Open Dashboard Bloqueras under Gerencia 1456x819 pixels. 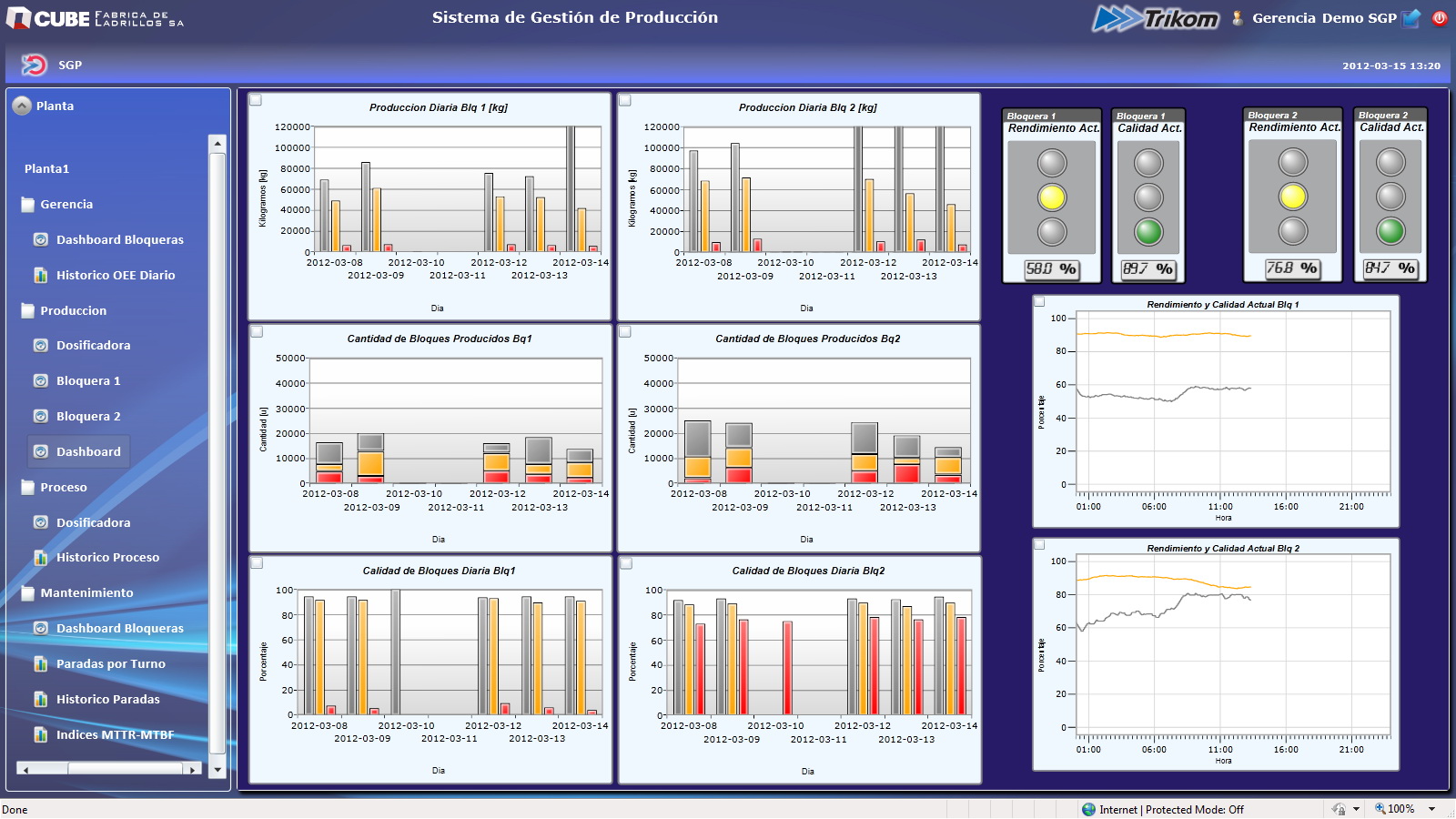click(120, 239)
